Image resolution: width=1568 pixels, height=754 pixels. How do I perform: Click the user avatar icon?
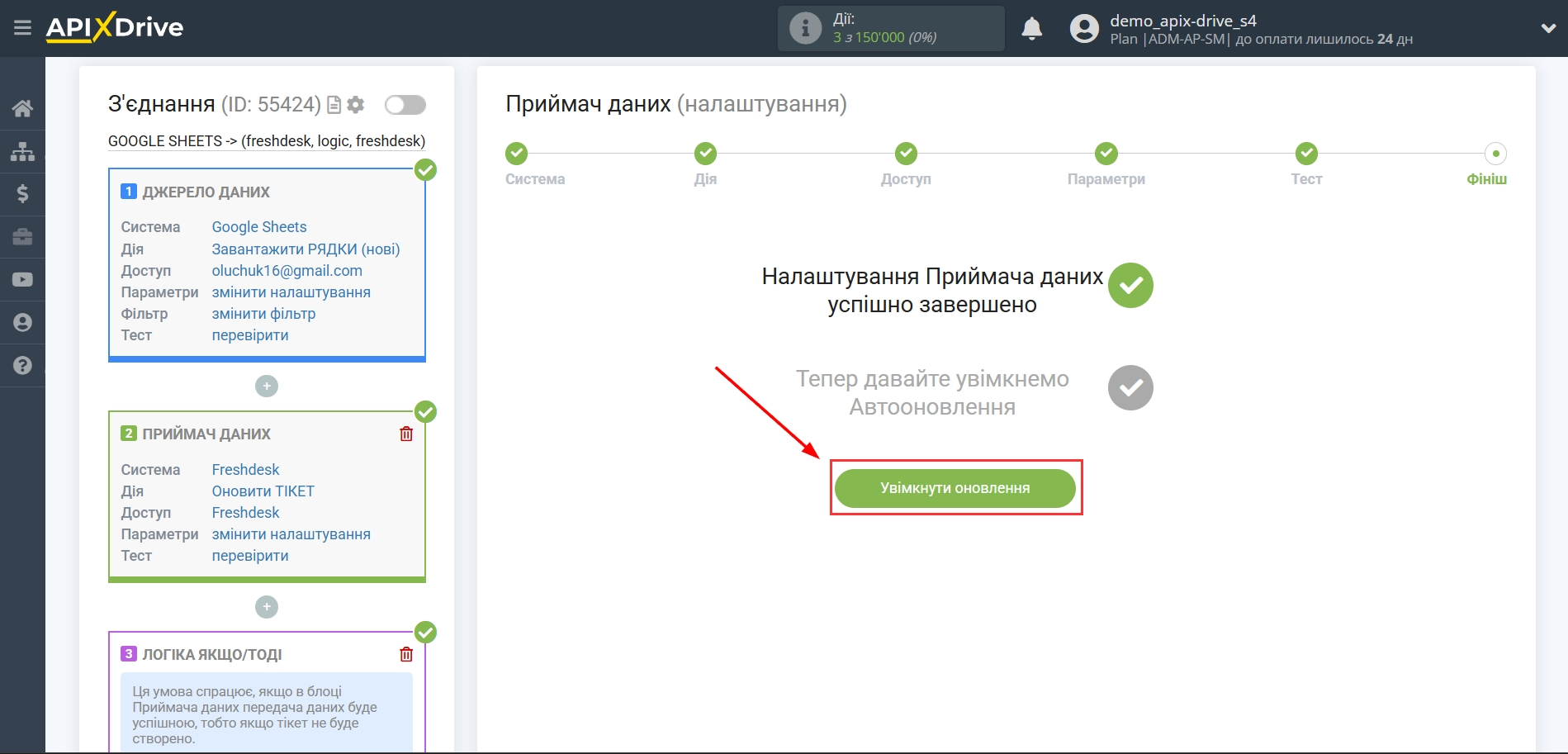(x=1084, y=28)
